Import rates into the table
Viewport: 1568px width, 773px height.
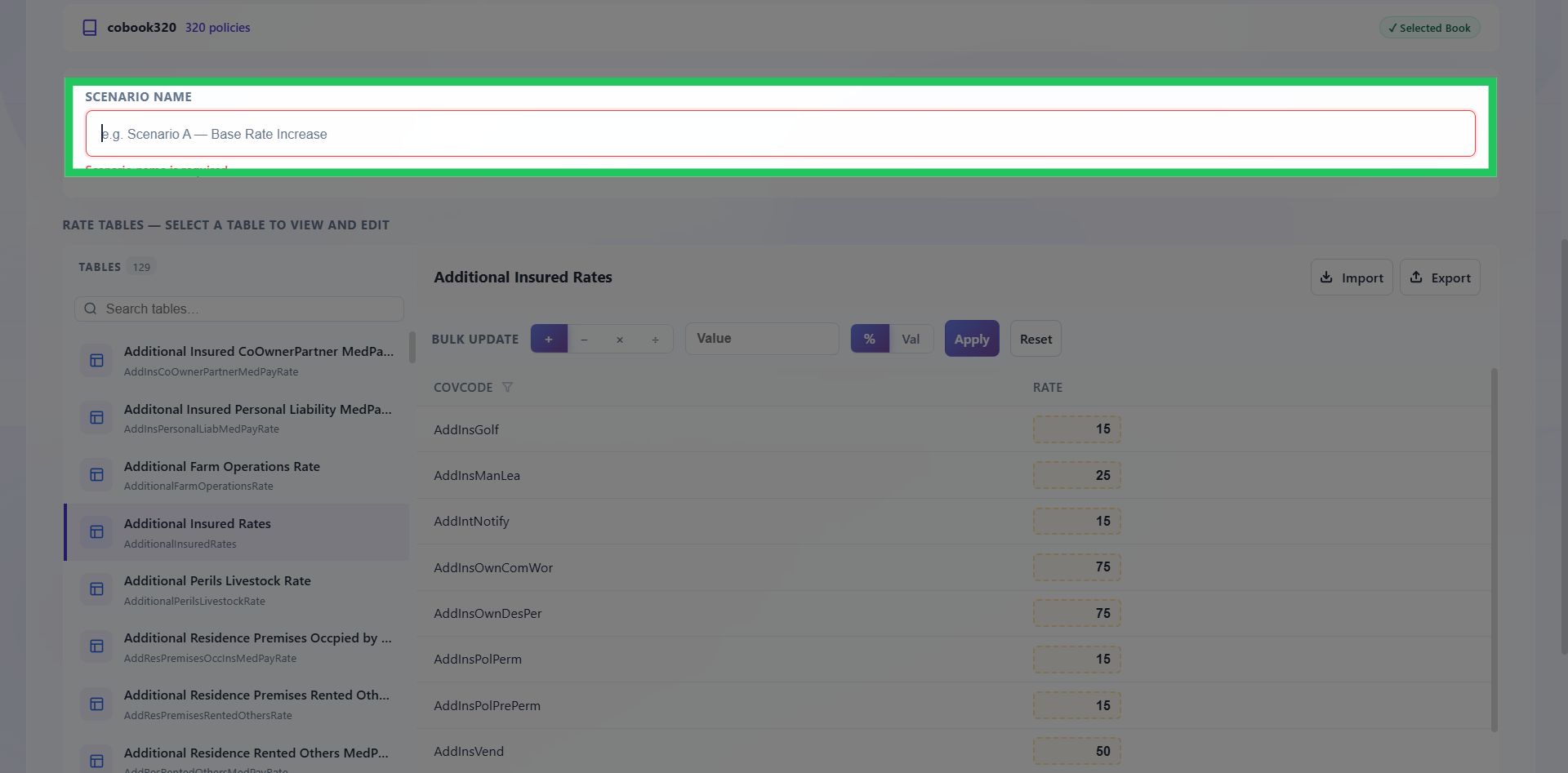point(1352,278)
